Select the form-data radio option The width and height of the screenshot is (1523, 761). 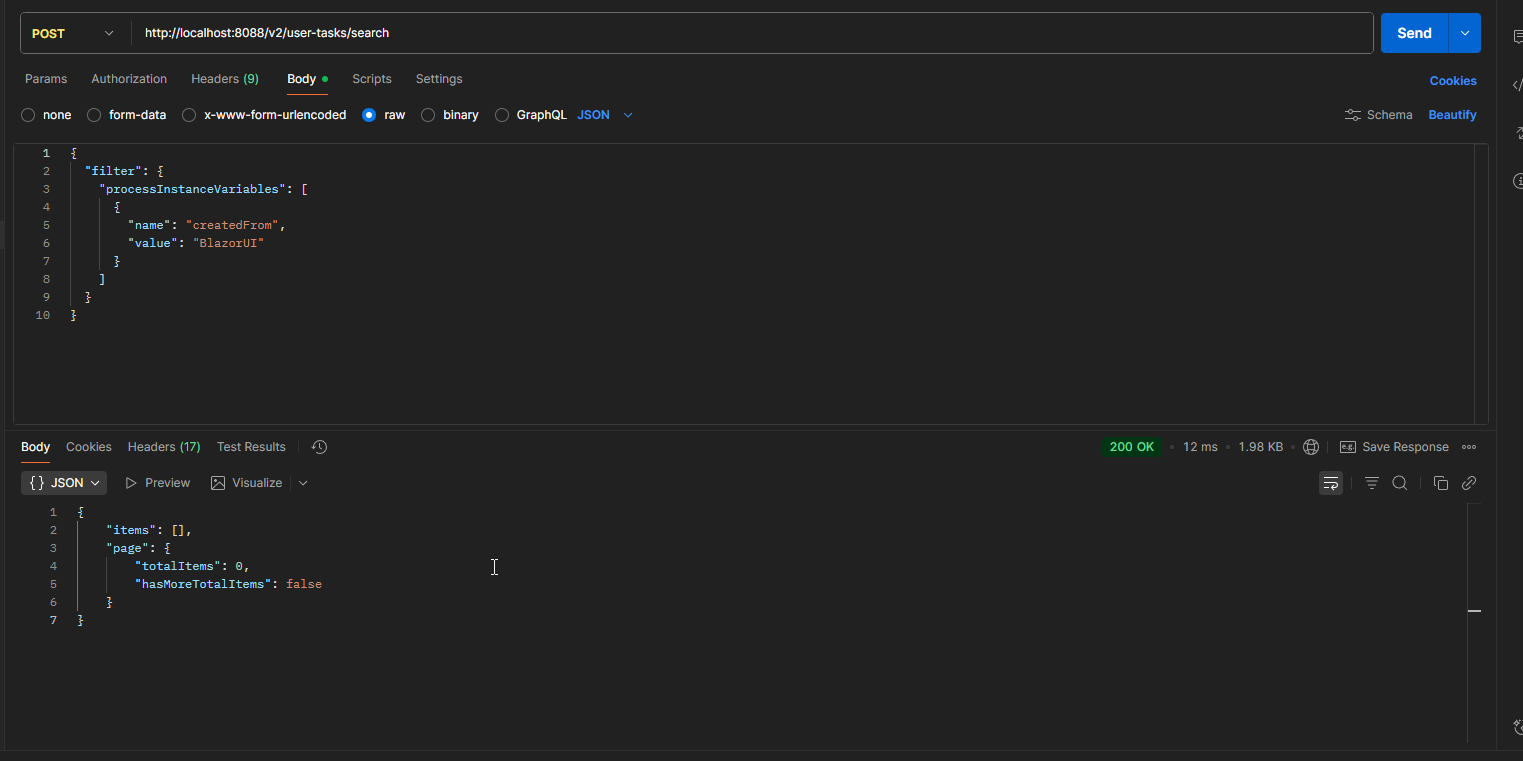[x=94, y=115]
